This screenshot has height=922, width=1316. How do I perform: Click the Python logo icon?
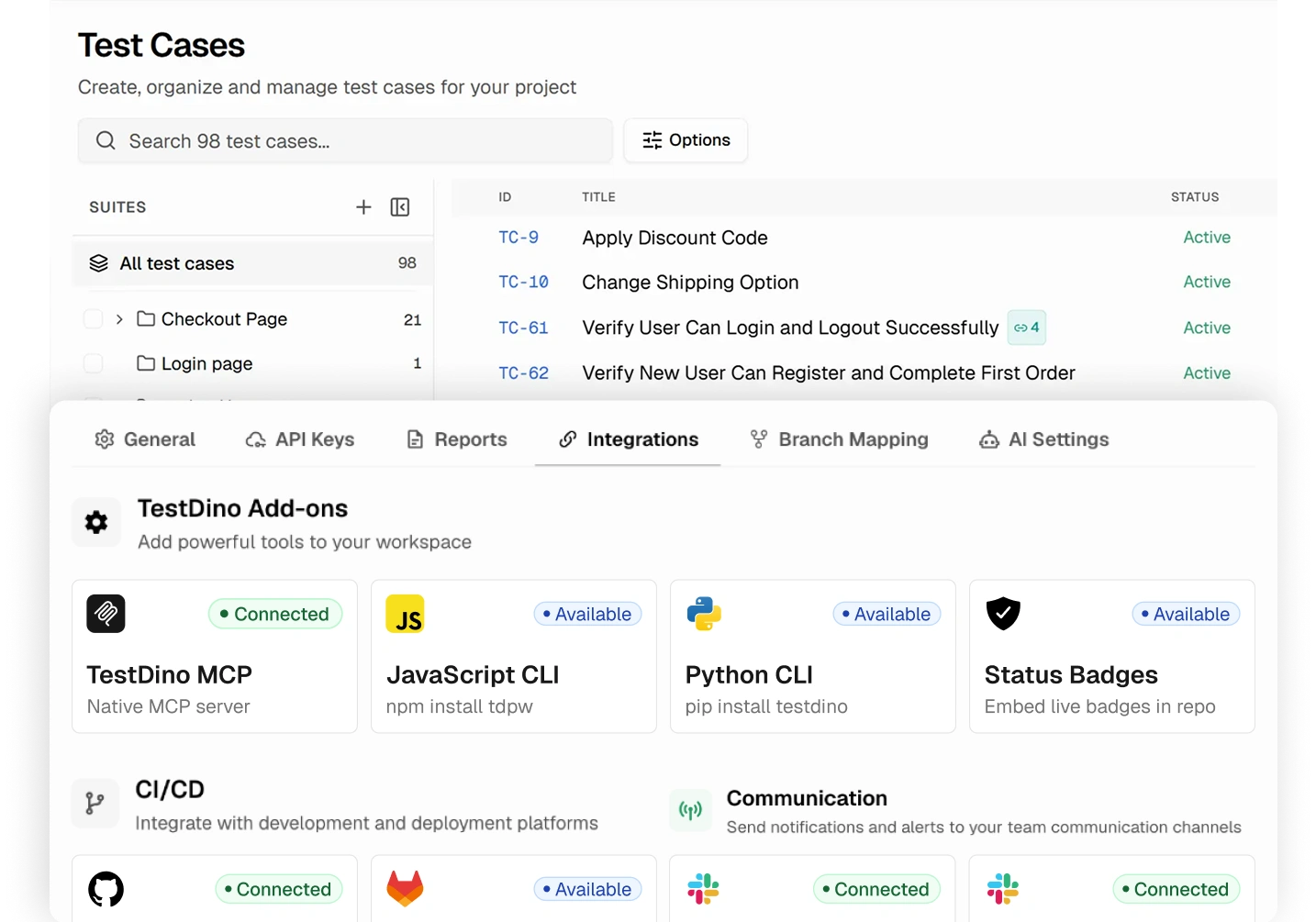704,614
